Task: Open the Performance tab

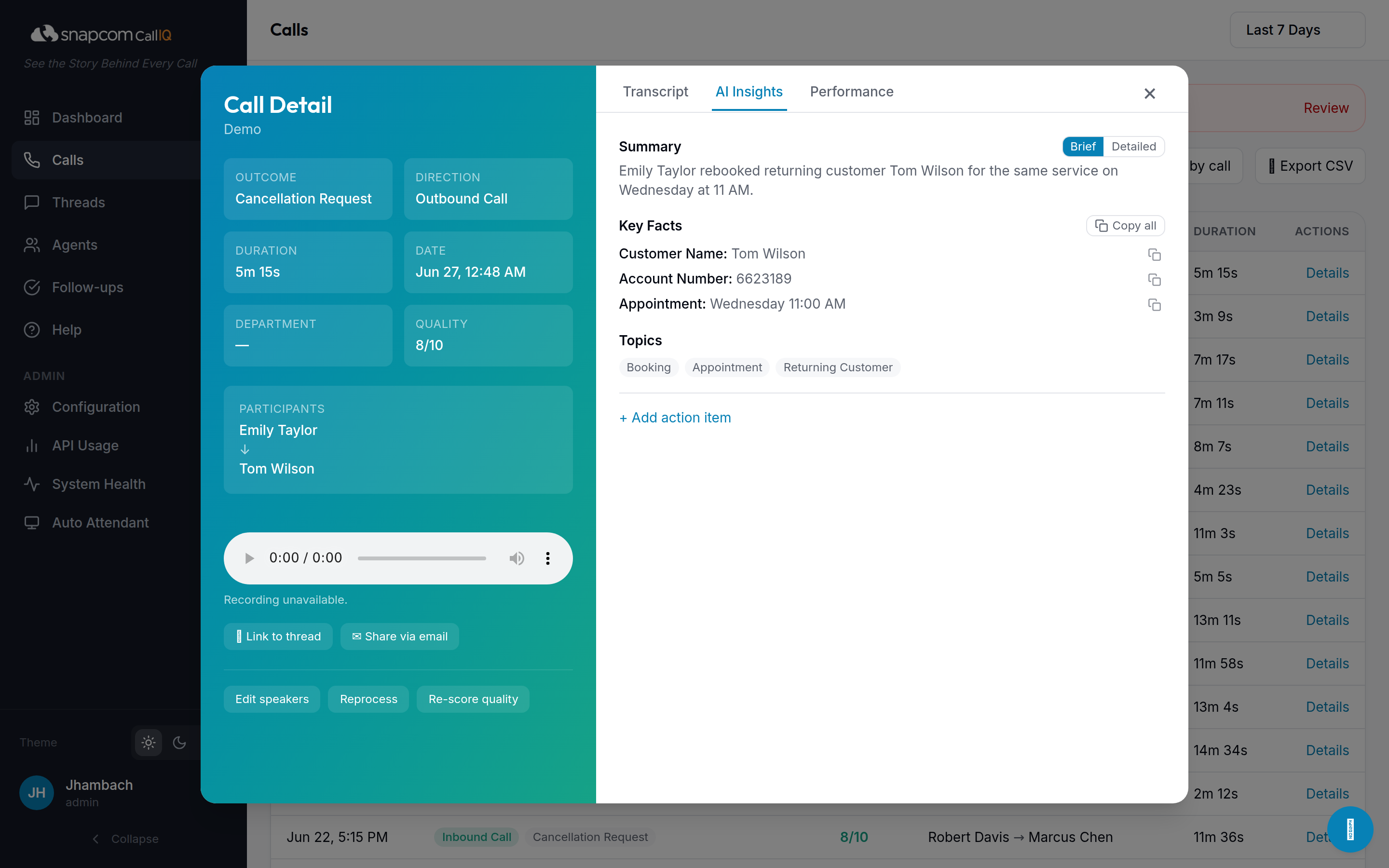Action: (852, 92)
